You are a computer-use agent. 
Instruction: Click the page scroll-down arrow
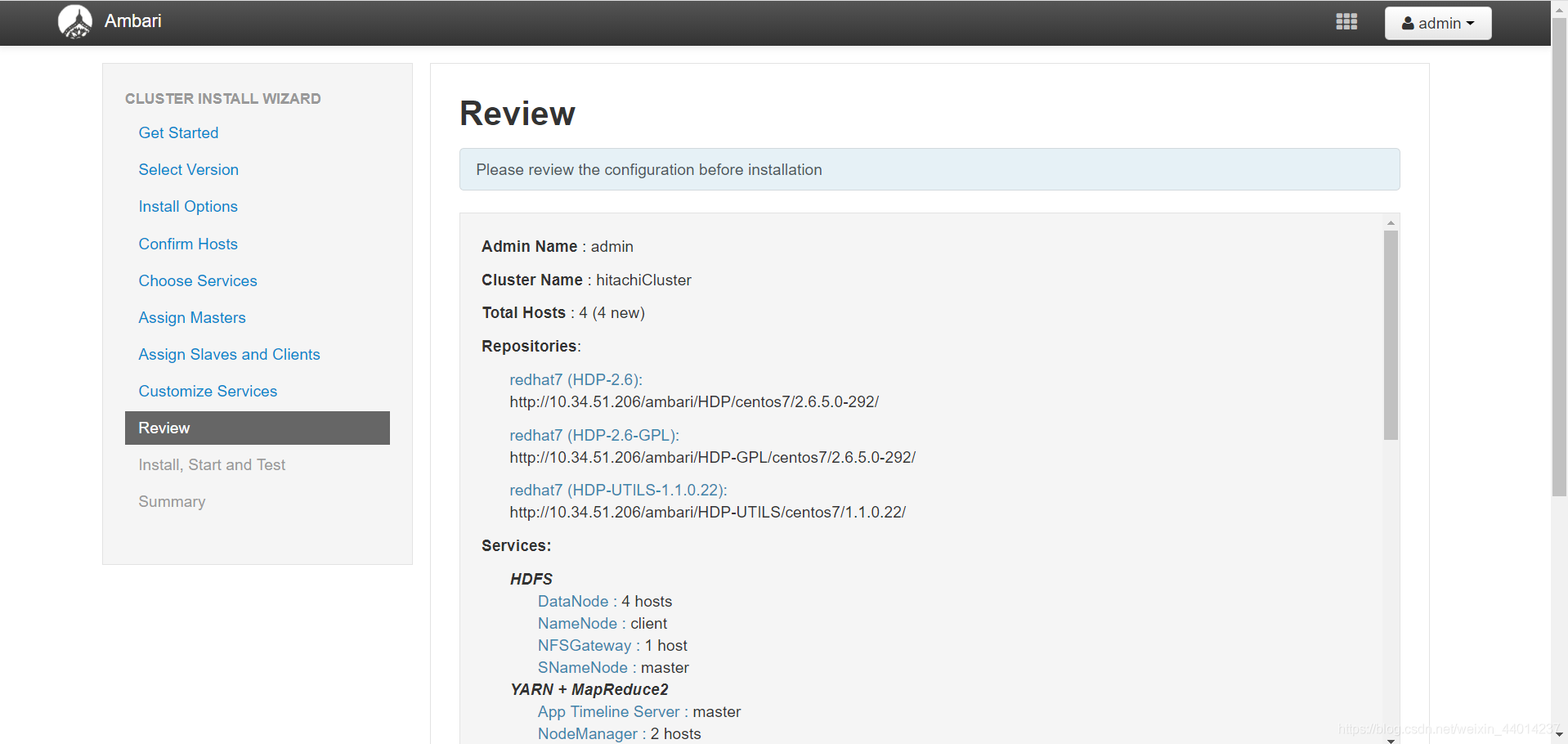point(1559,735)
